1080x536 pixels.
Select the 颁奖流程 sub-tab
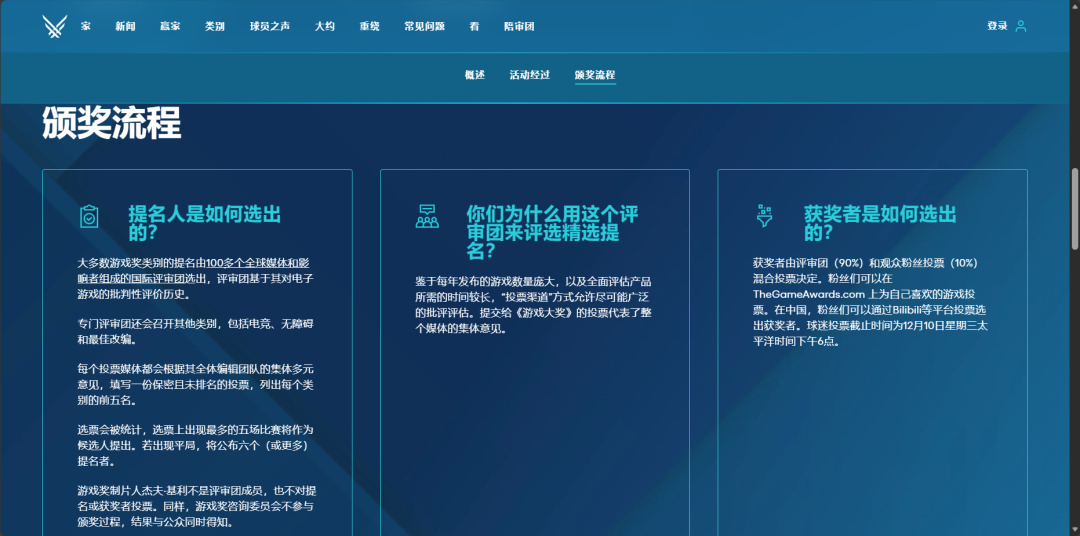point(595,75)
